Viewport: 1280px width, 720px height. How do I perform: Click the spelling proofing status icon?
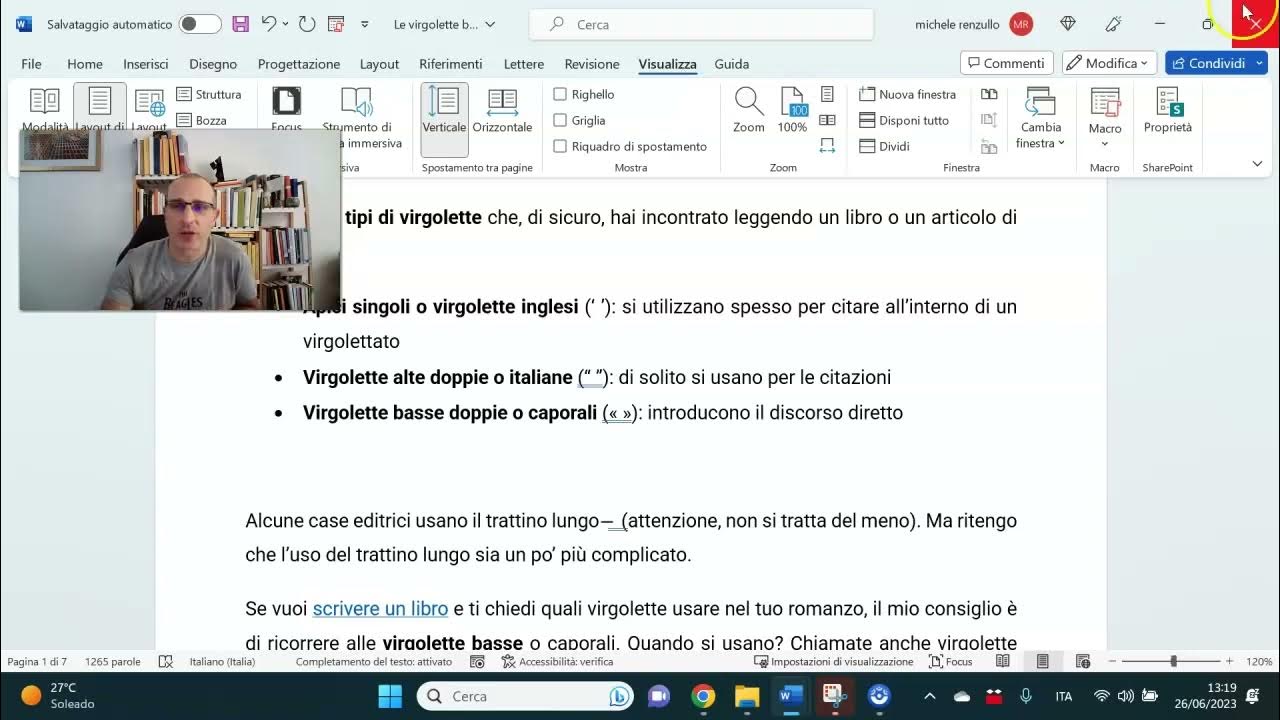pyautogui.click(x=166, y=661)
